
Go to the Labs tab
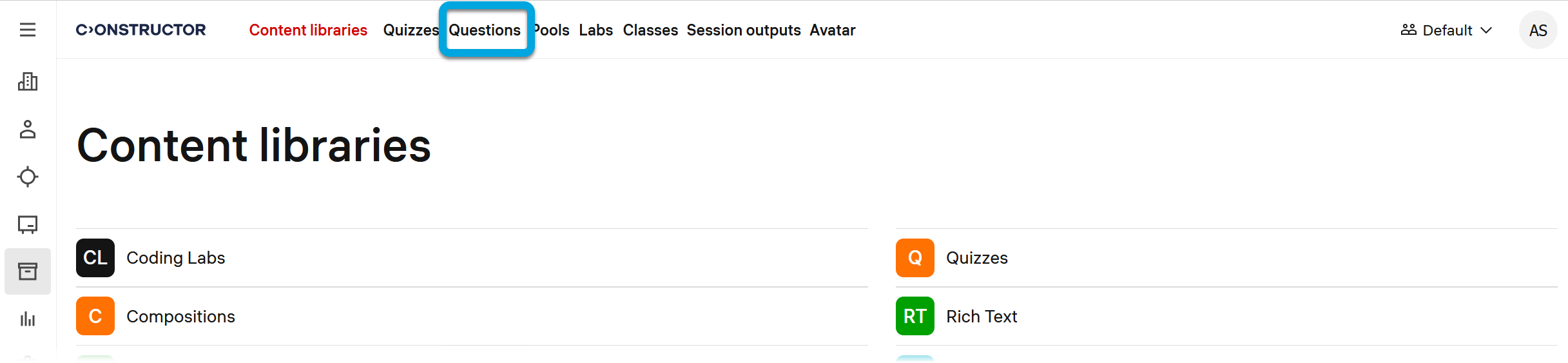pyautogui.click(x=595, y=30)
